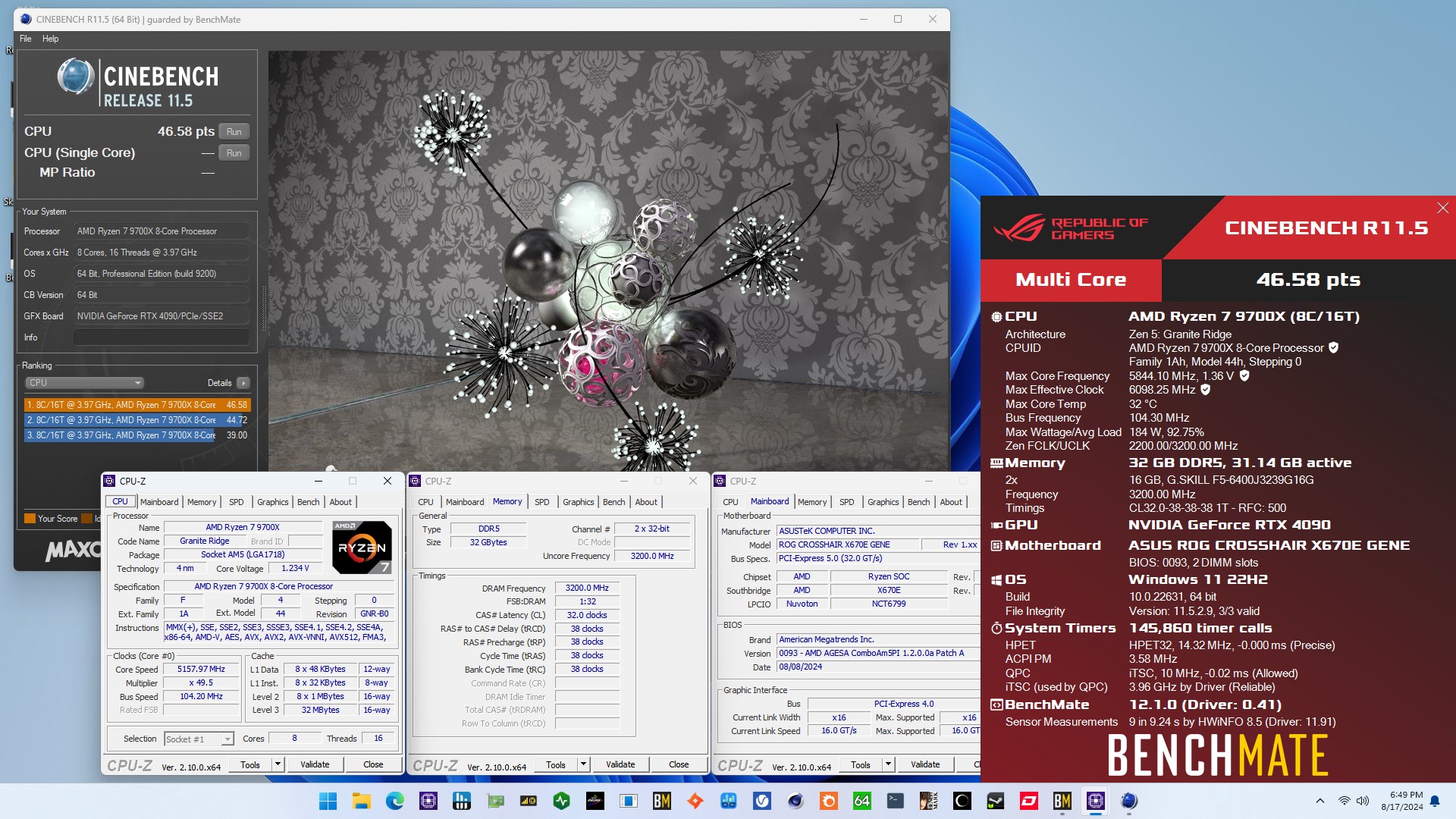Open the Ranking CPU dropdown in Cinebench
The width and height of the screenshot is (1456, 819).
click(x=84, y=383)
